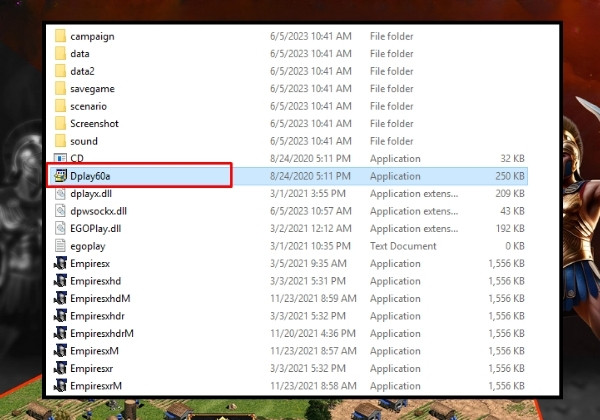Image resolution: width=600 pixels, height=420 pixels.
Task: Select the dpwsockx.dll file icon
Action: (x=60, y=211)
